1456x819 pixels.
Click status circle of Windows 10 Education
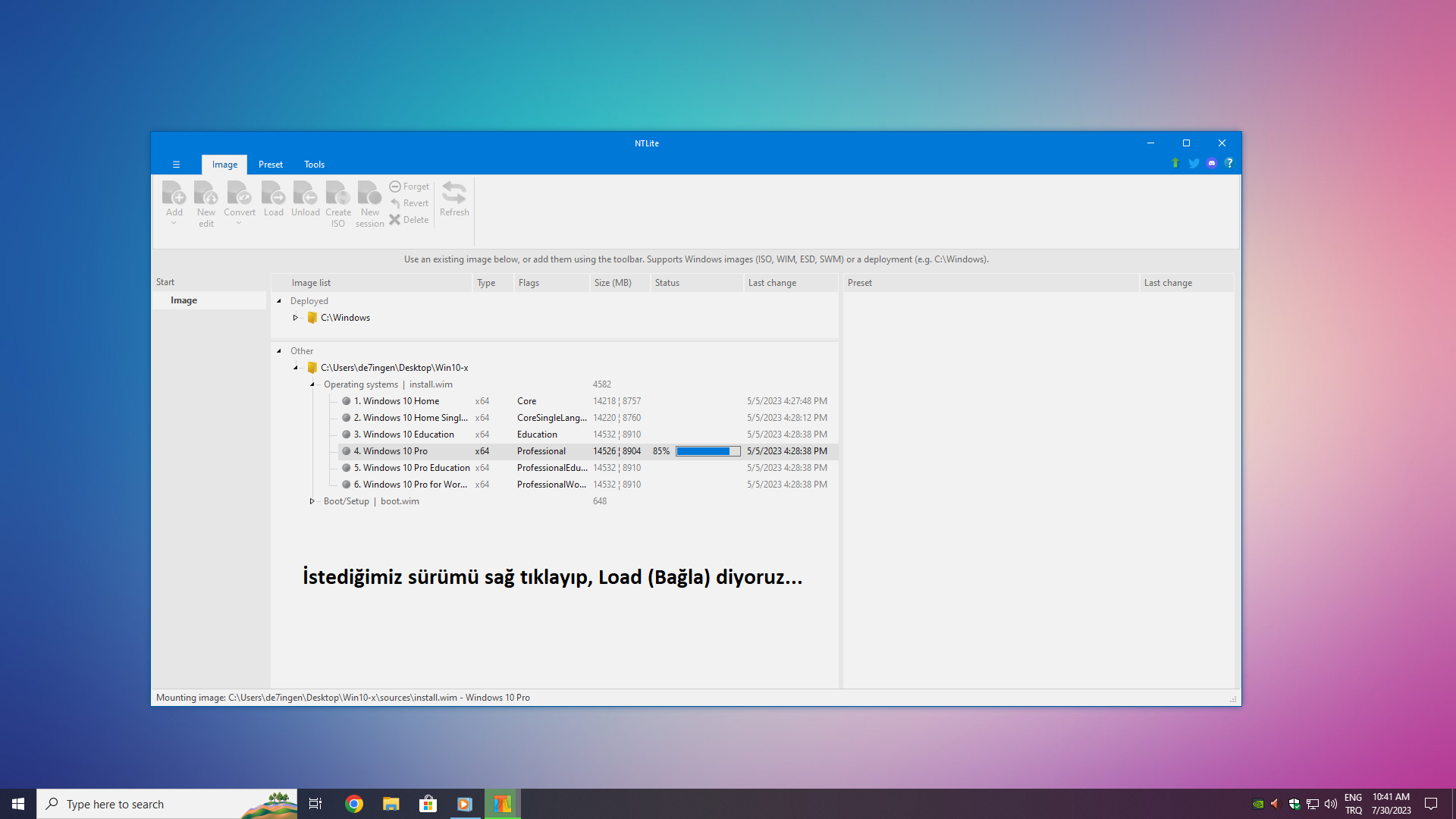pyautogui.click(x=347, y=435)
